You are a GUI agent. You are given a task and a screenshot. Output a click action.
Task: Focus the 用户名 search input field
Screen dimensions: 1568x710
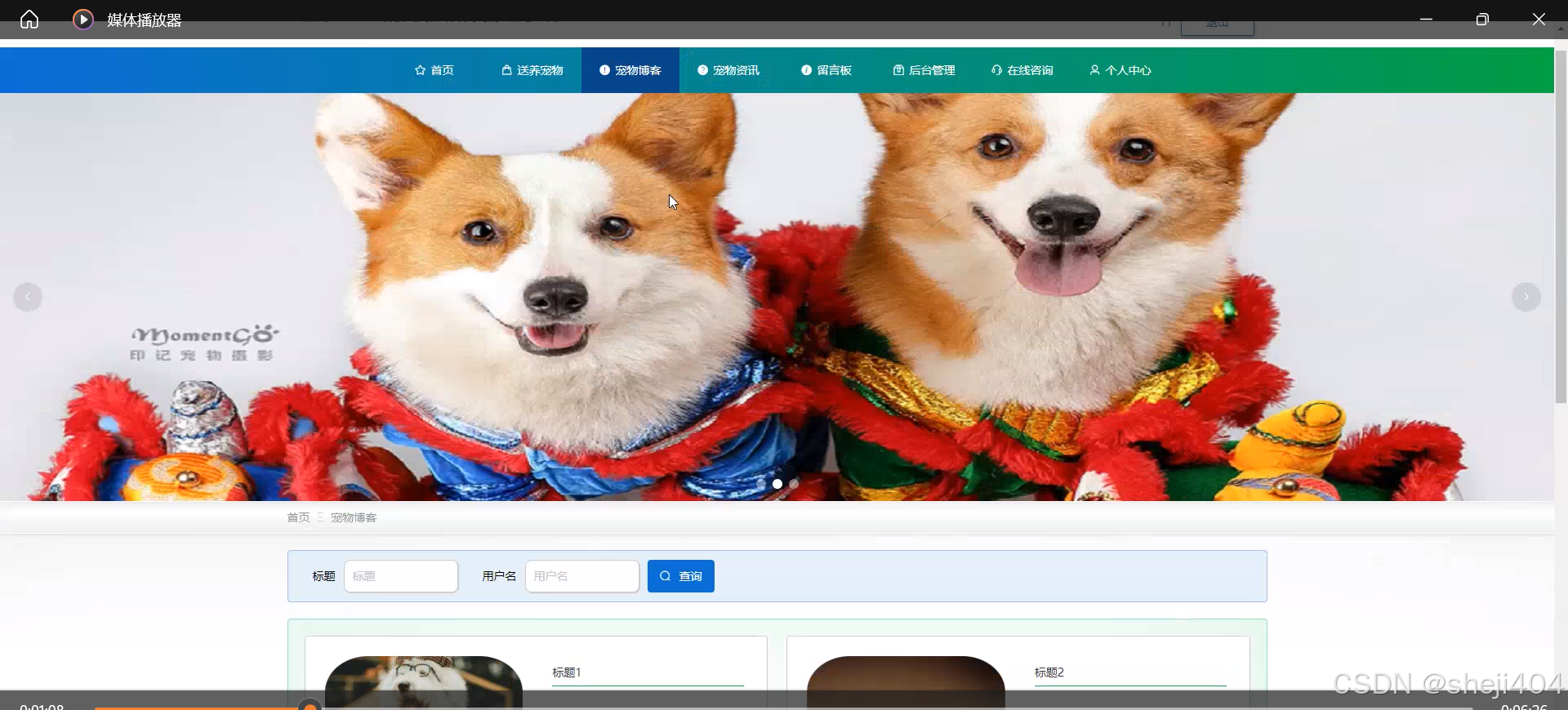(x=582, y=576)
